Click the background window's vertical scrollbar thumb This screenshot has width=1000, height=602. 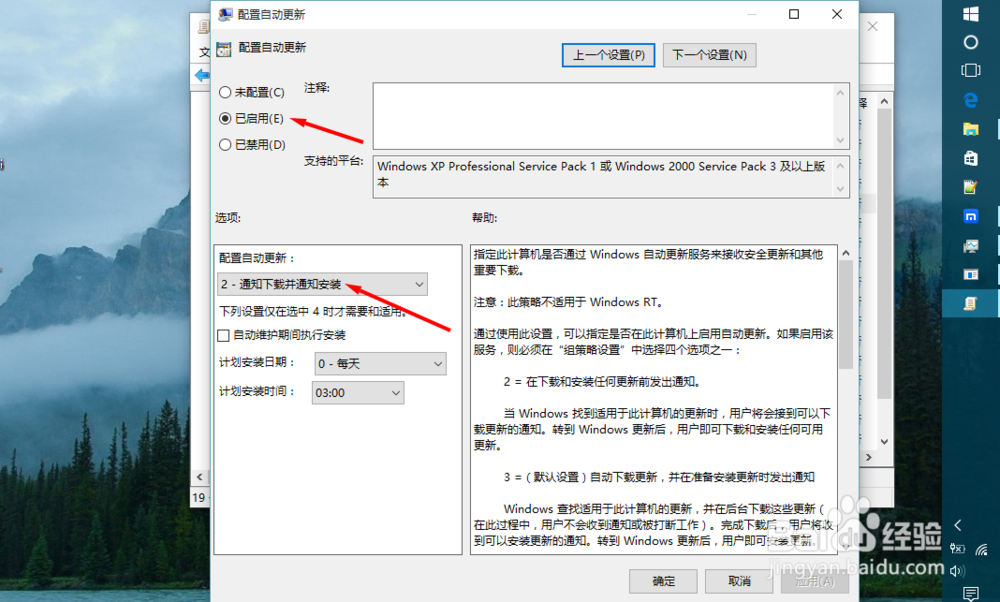pos(884,253)
